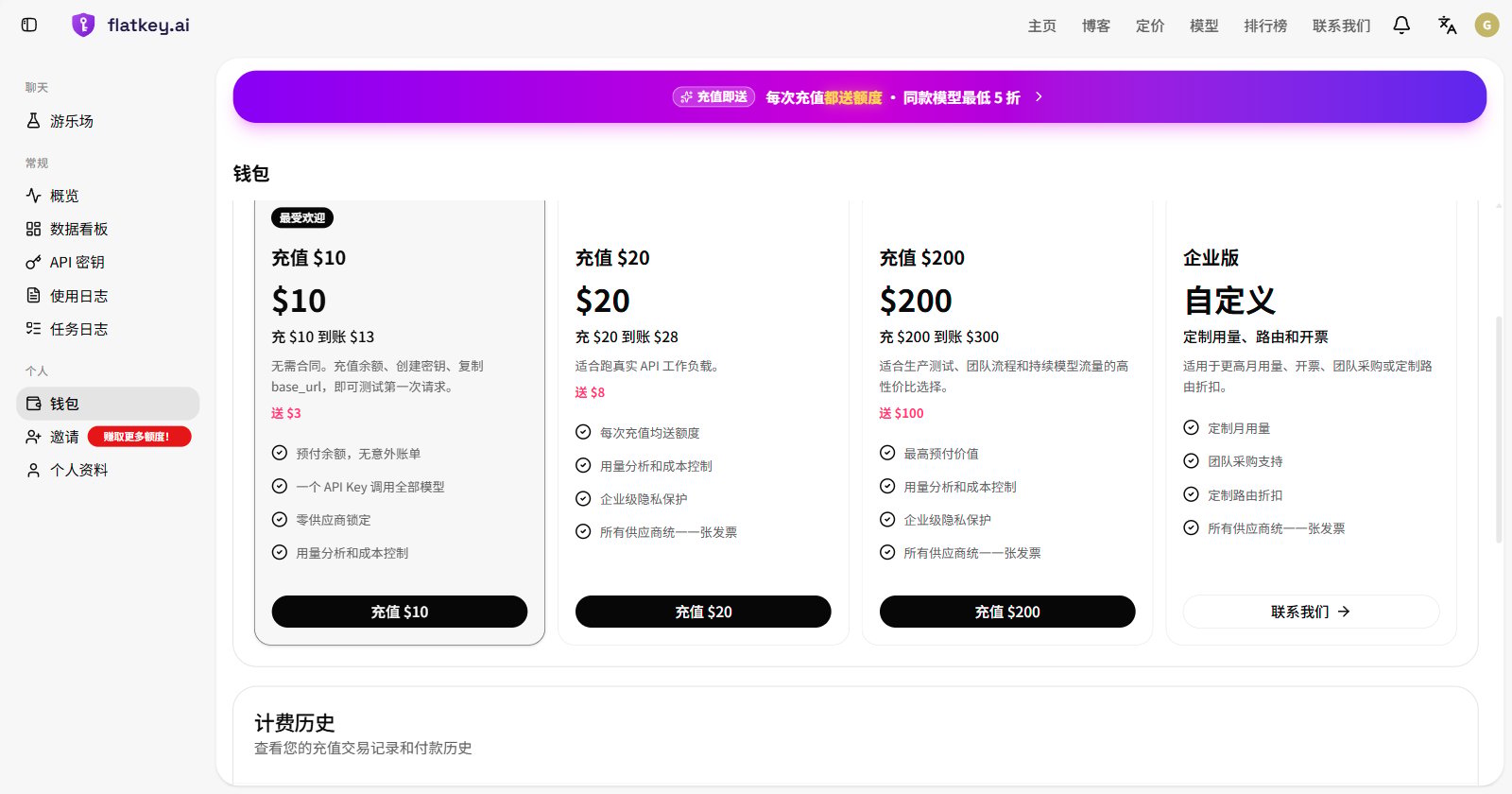The width and height of the screenshot is (1512, 794).
Task: Click the check icon beside 每次充值均送额度
Action: pyautogui.click(x=583, y=432)
